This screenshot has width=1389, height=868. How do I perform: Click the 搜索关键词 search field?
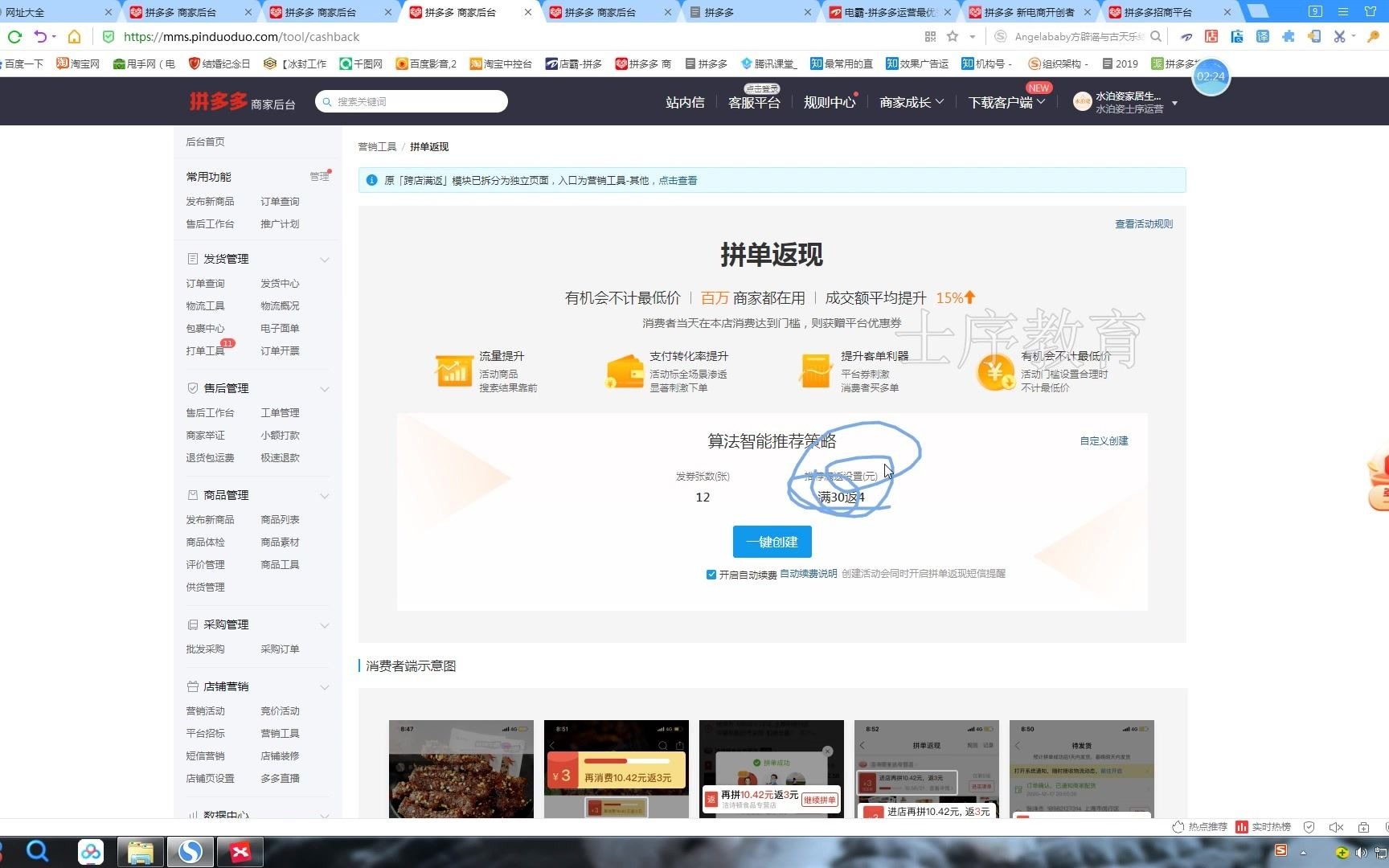[x=412, y=101]
